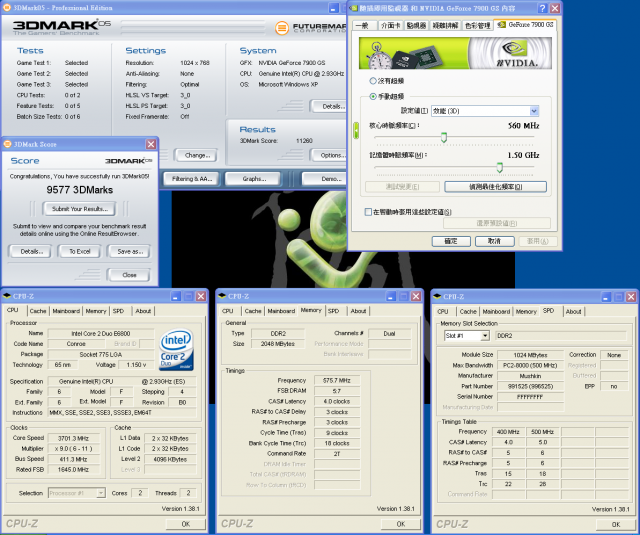Click the memory clock frequency slider handle

coord(499,167)
